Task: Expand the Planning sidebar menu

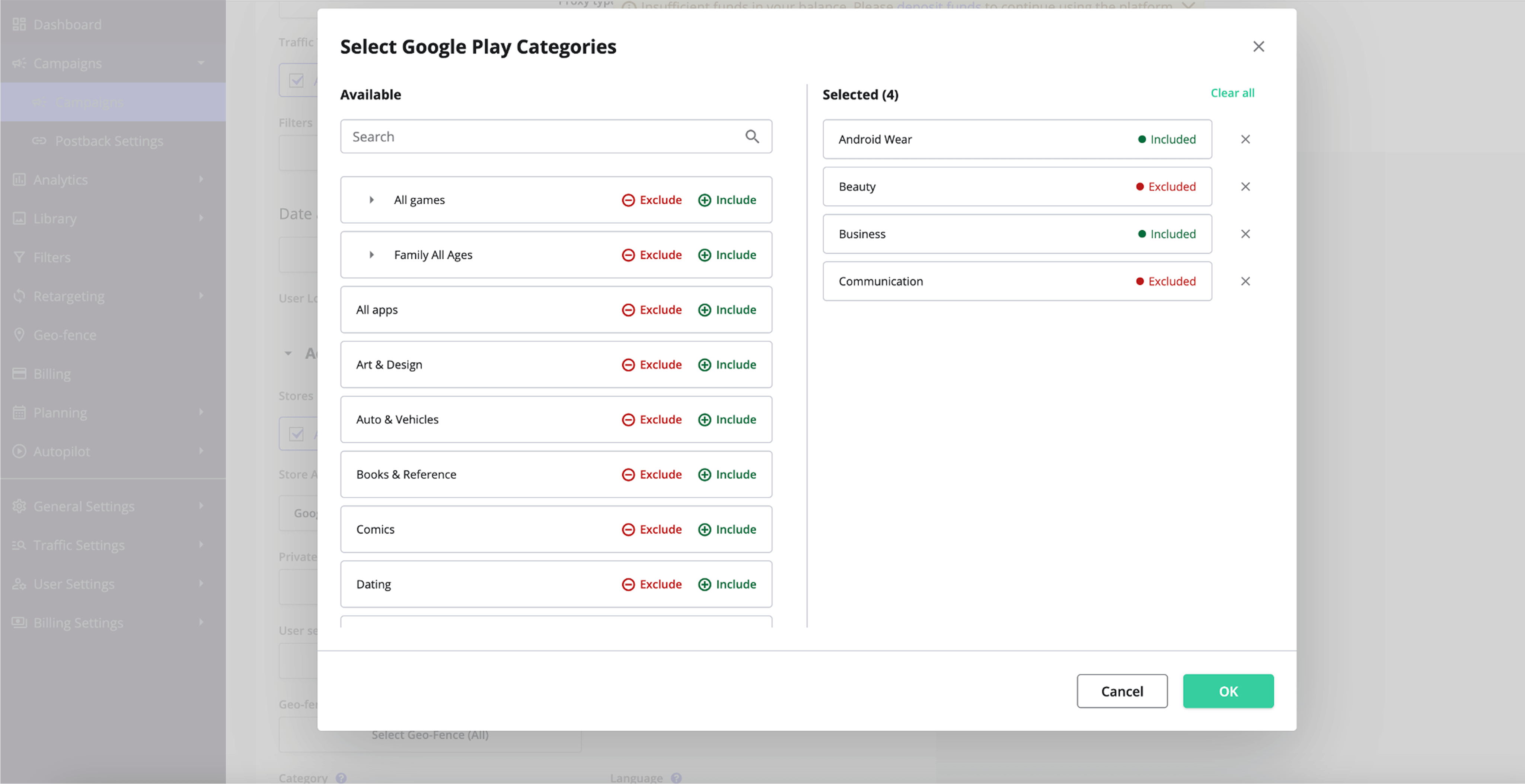Action: 112,412
